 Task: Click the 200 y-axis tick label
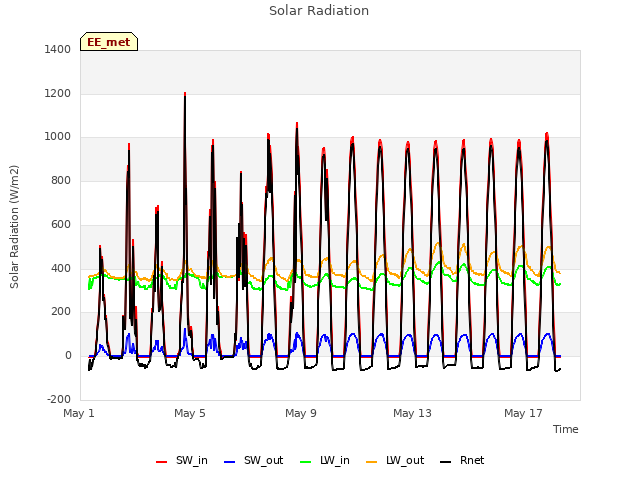pos(61,312)
